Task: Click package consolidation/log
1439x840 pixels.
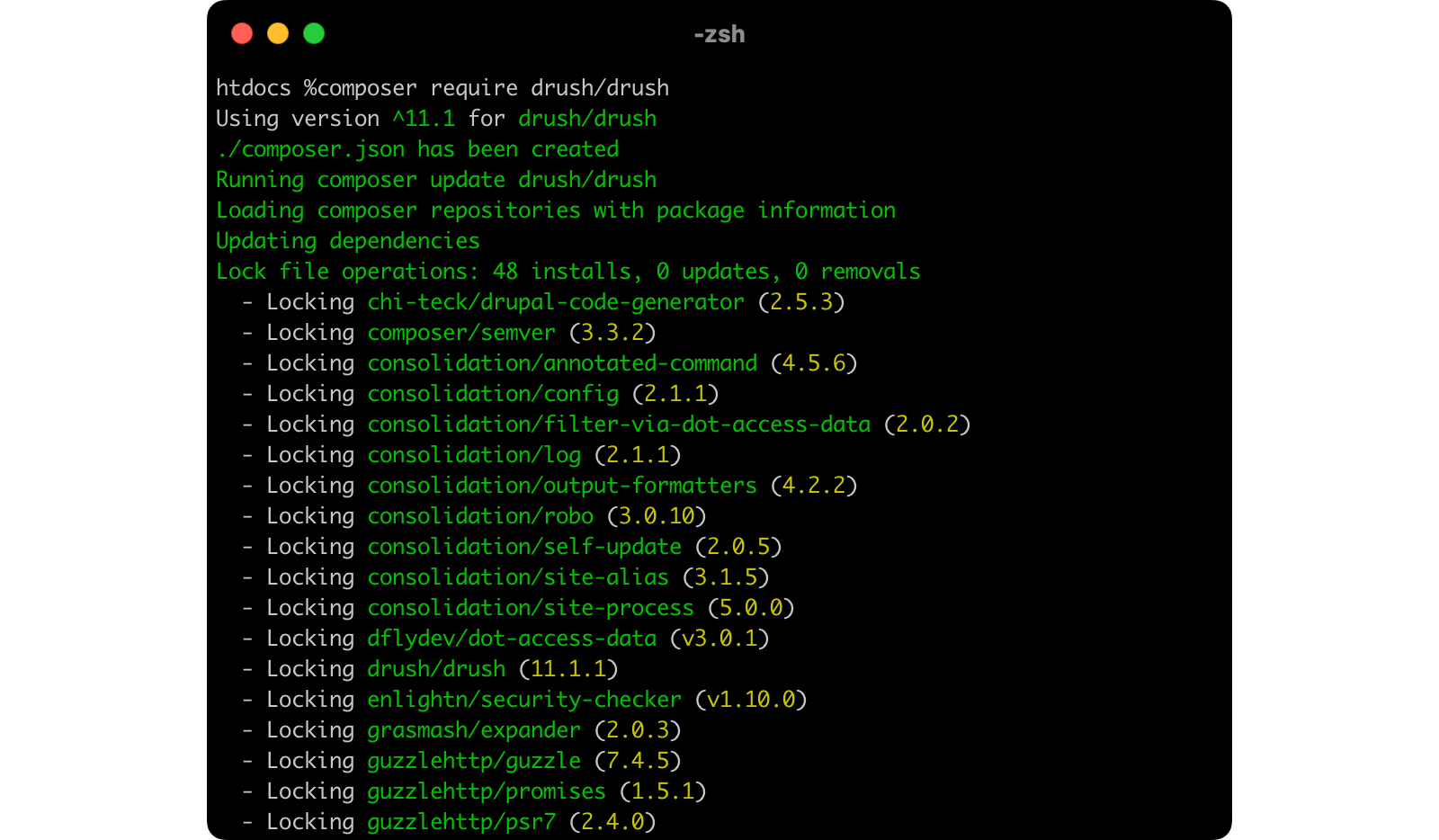Action: point(474,455)
